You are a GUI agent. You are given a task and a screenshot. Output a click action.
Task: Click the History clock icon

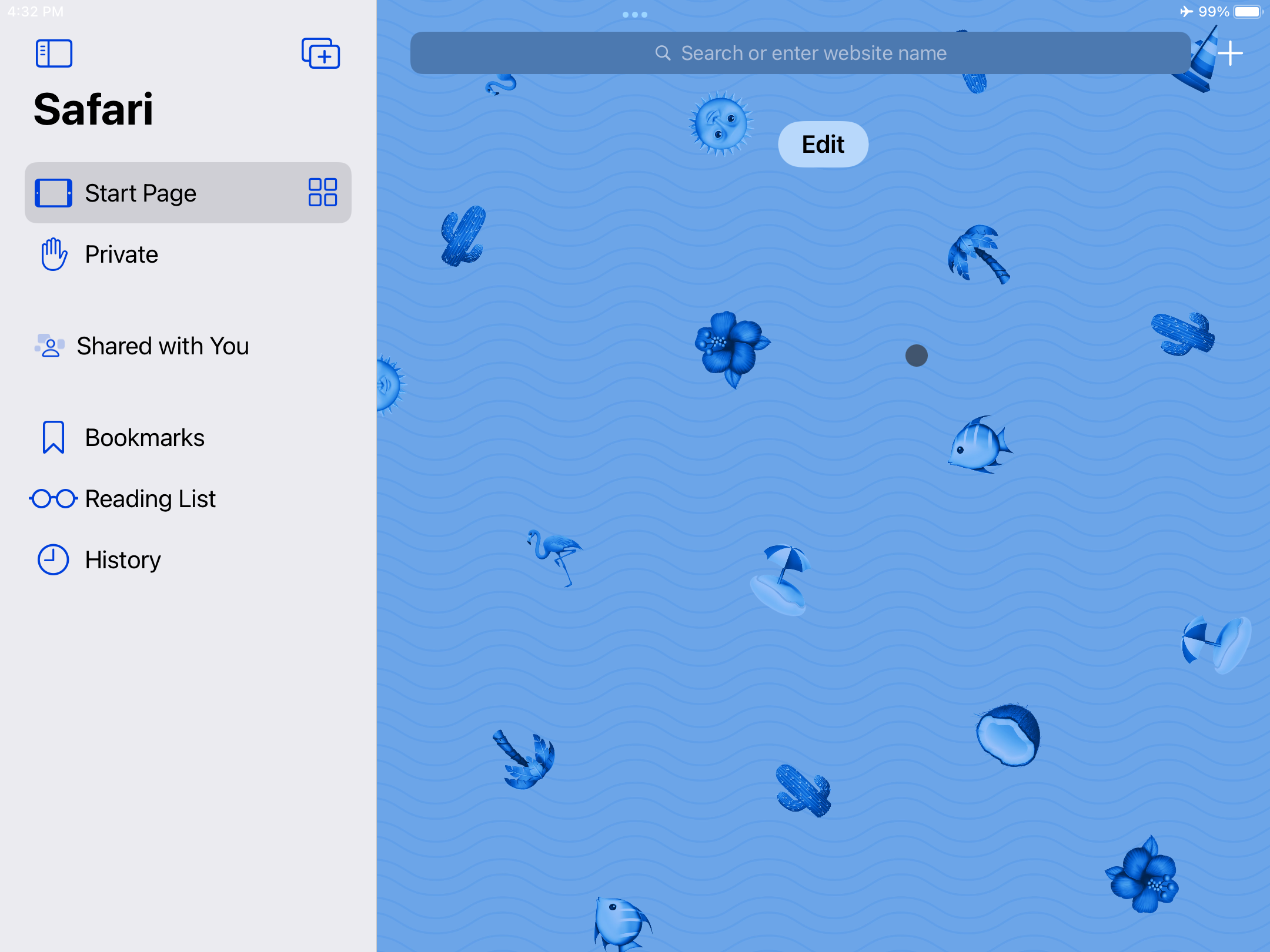point(54,559)
